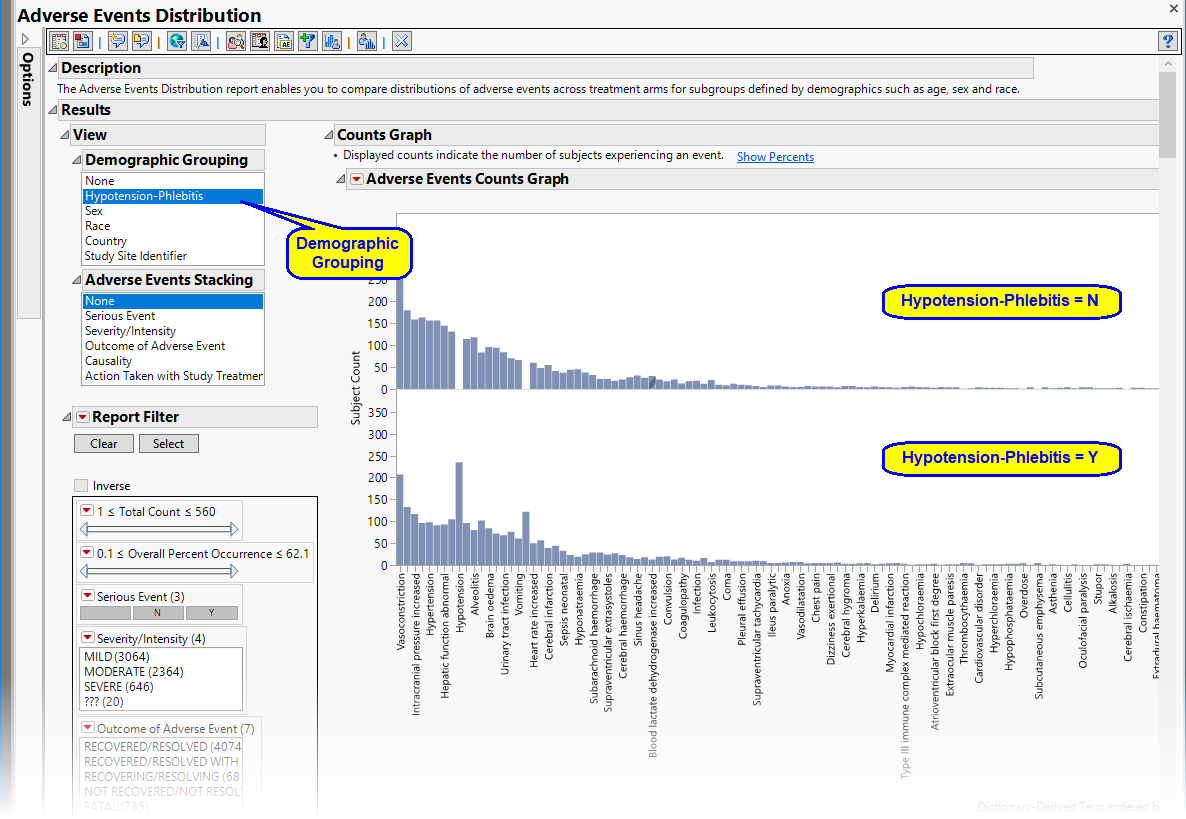Click the globe icon in the toolbar
The image size is (1186, 819).
[177, 41]
